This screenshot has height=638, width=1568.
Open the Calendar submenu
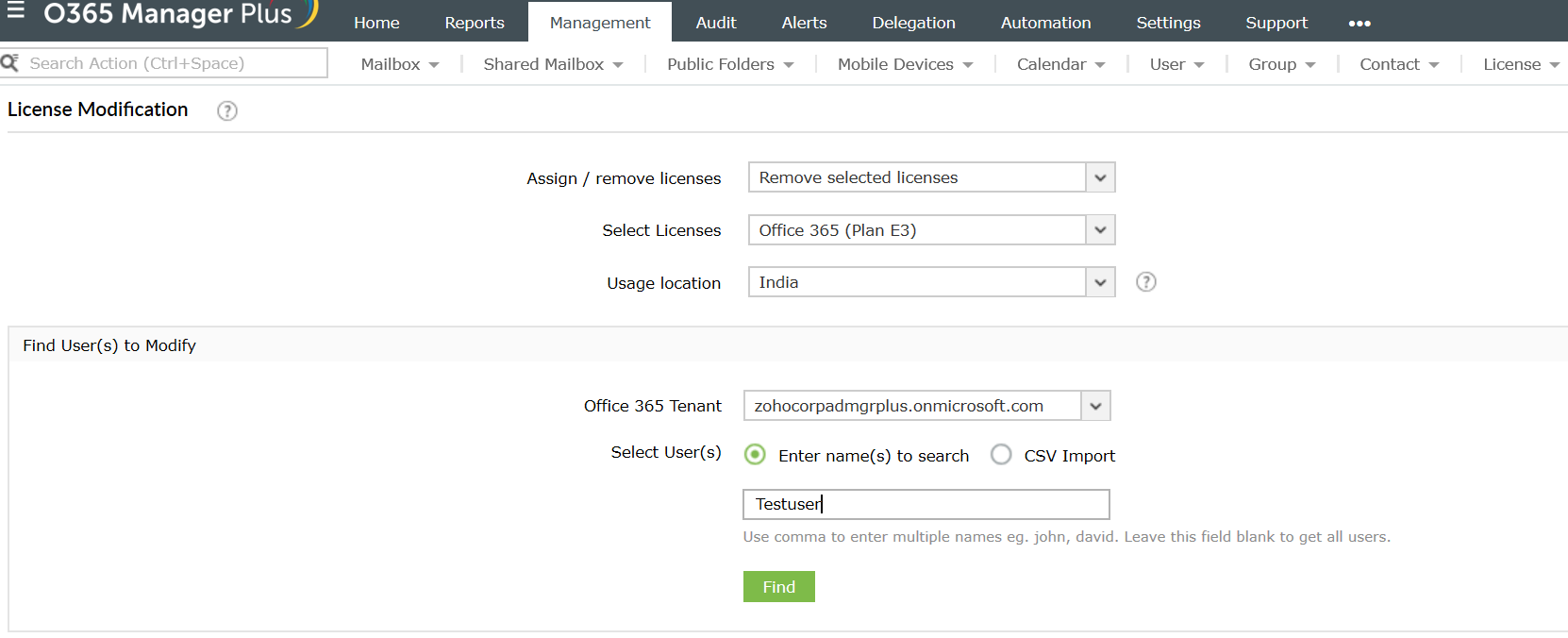click(x=1060, y=64)
